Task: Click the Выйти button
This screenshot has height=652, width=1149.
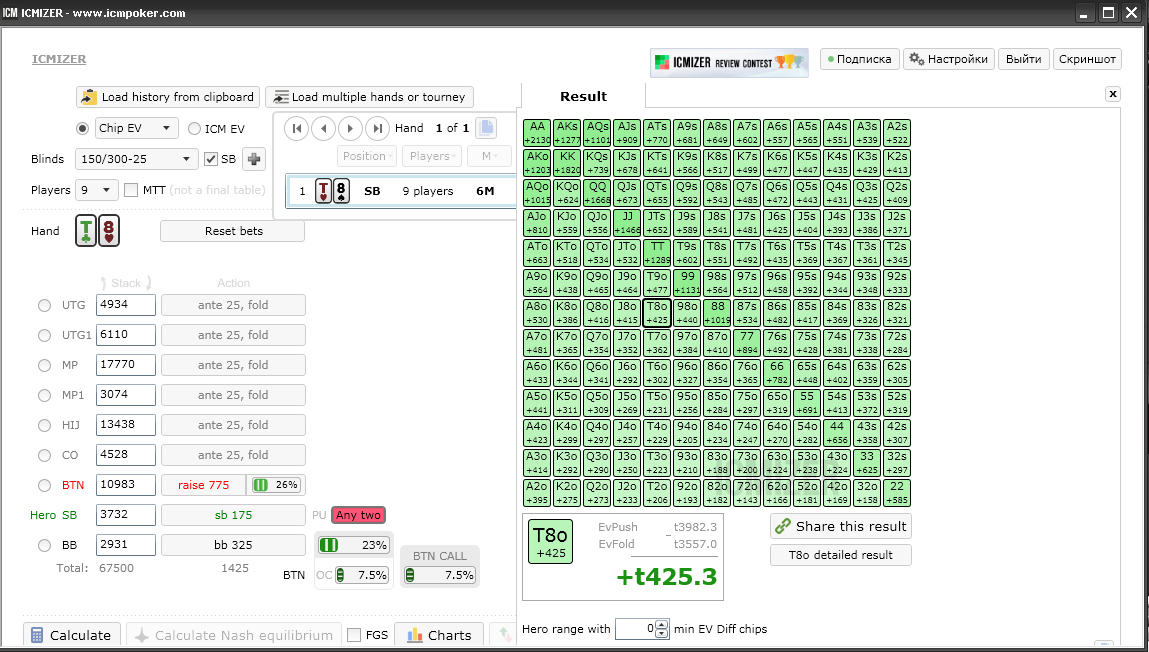Action: click(1024, 59)
